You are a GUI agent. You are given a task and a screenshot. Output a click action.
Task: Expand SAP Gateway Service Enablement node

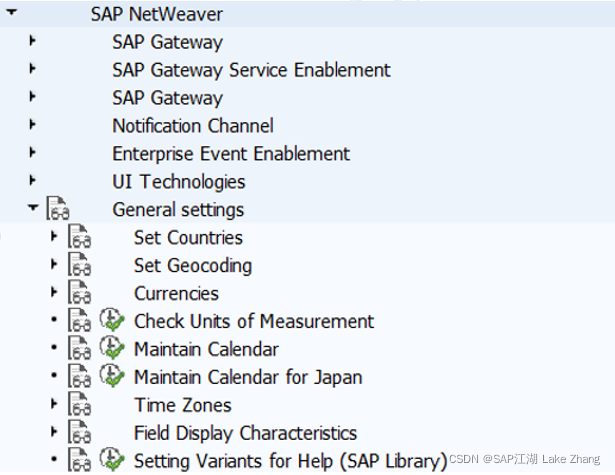[x=33, y=68]
